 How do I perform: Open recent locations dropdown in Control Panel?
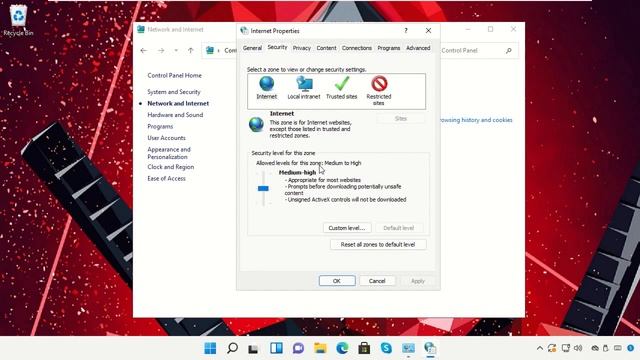176,51
